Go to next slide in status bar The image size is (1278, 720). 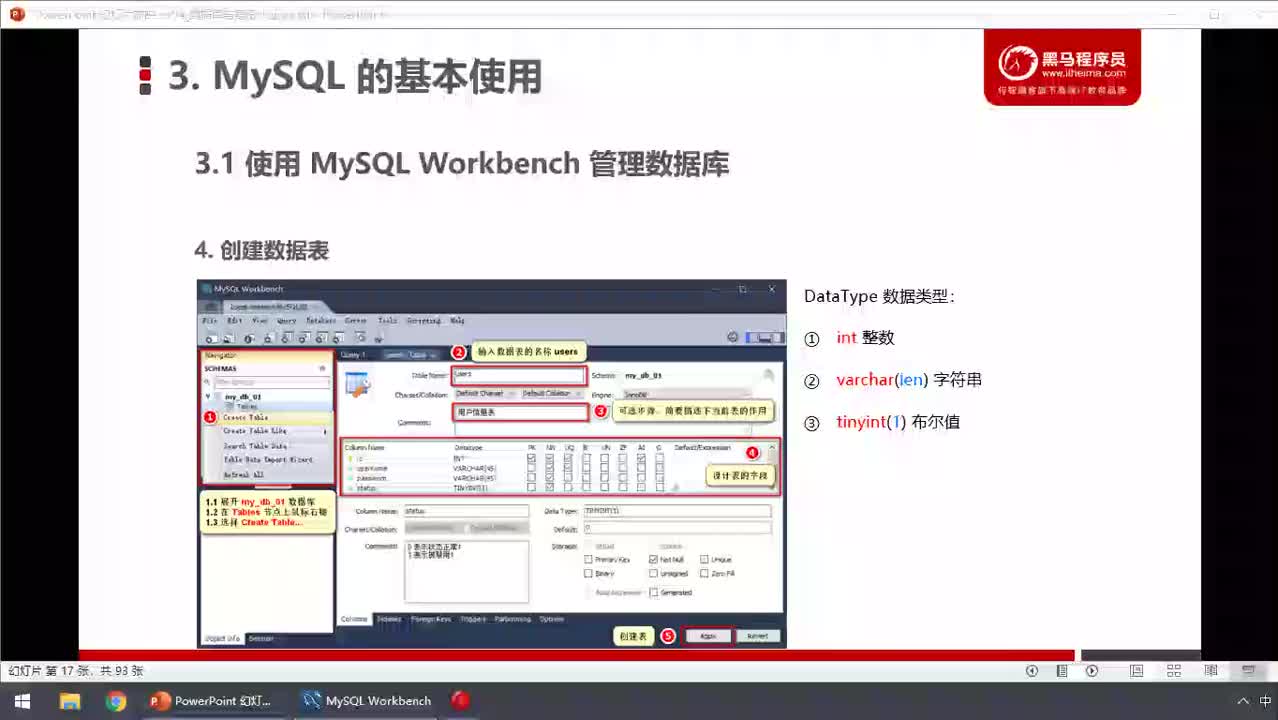click(1092, 671)
